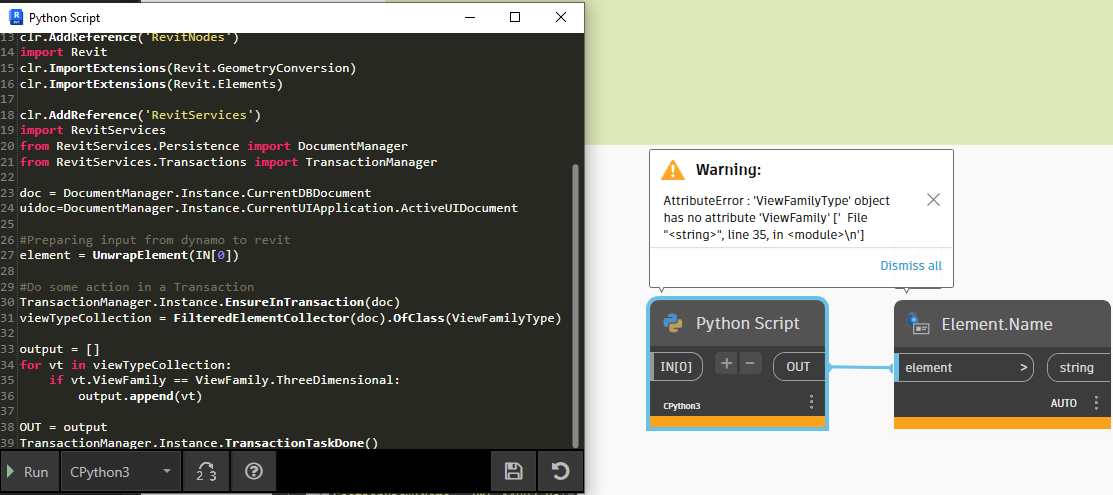This screenshot has height=495, width=1113.
Task: Click the comment 'Do some action in a Transaction'
Action: pyautogui.click(x=137, y=287)
